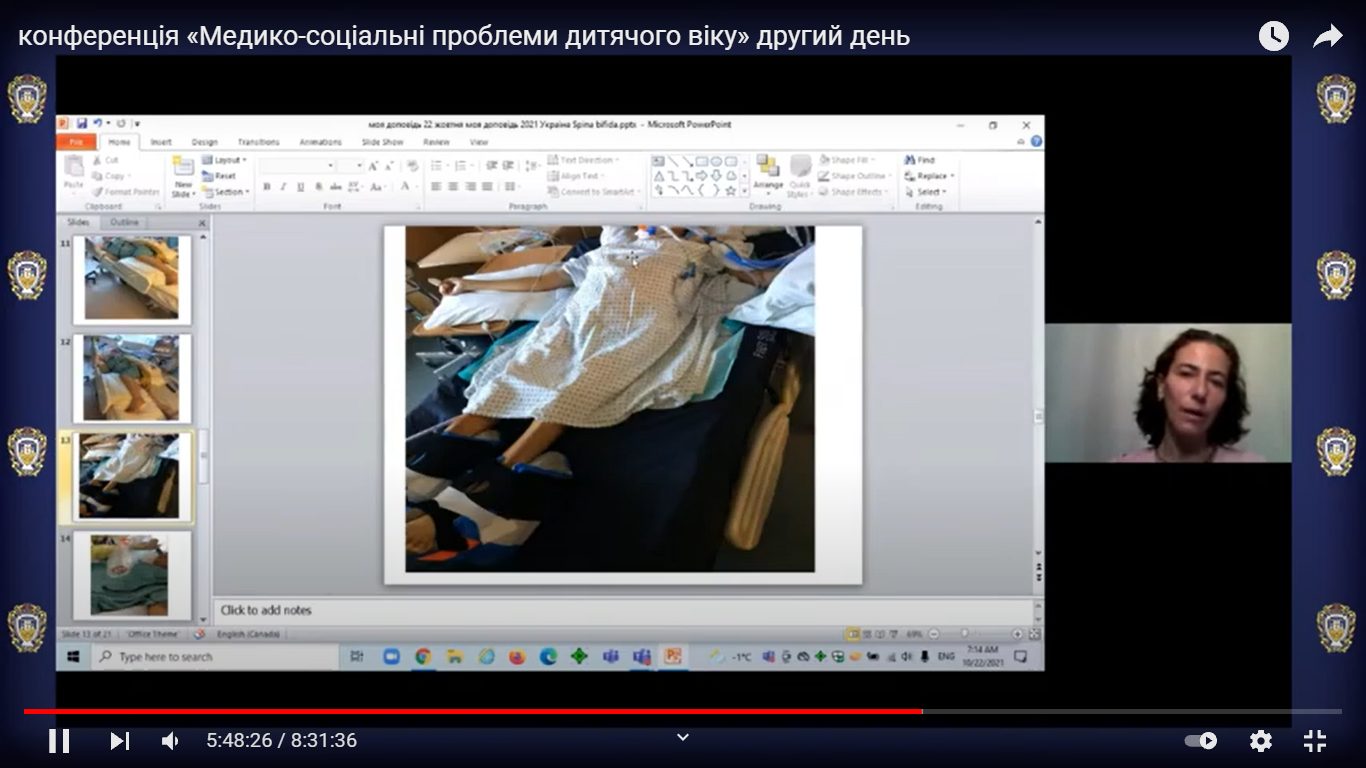Toggle the Outline pane tab
Screen dimensions: 1366x768
click(x=125, y=222)
